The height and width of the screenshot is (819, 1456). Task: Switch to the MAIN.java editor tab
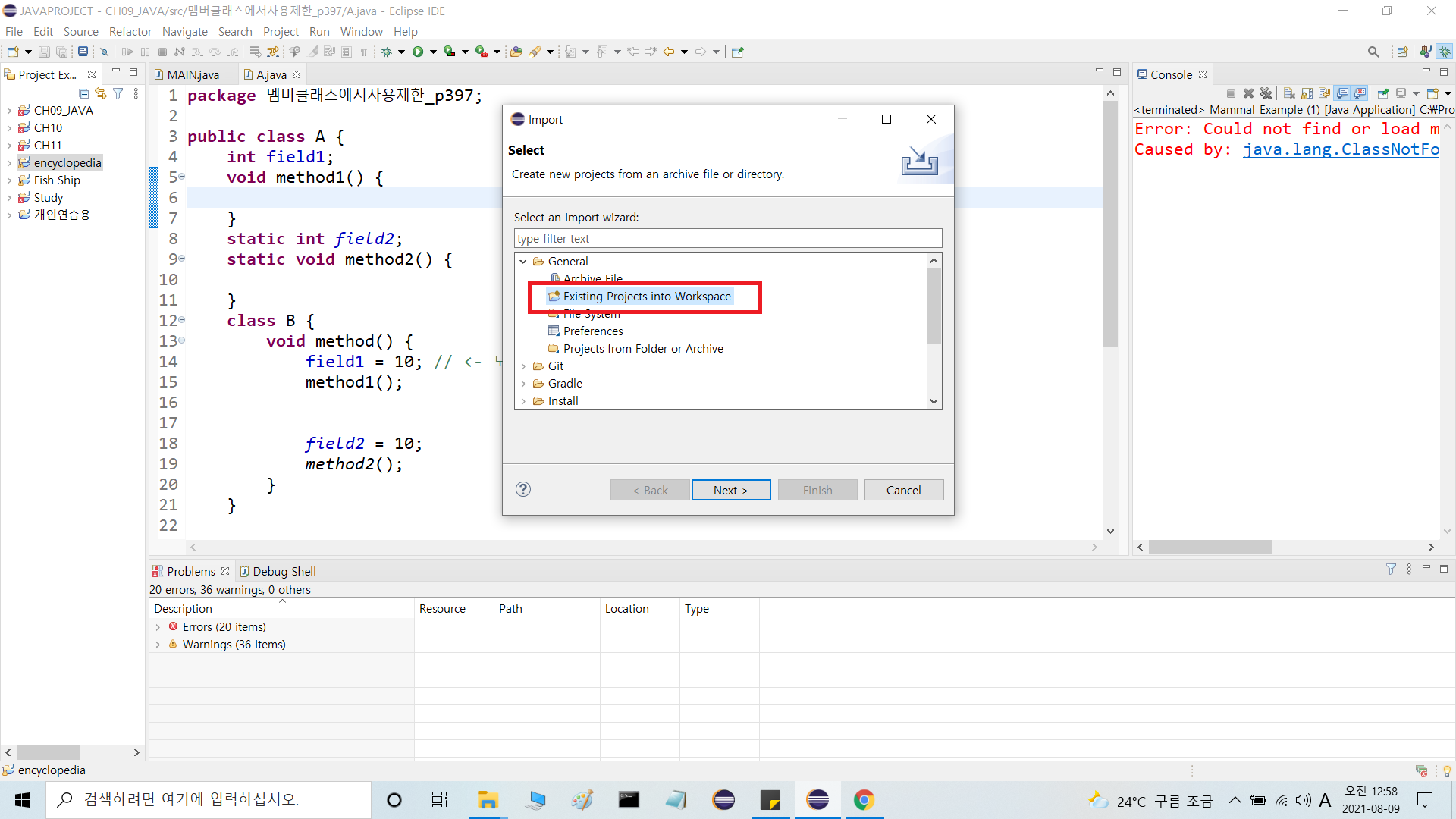pyautogui.click(x=192, y=74)
